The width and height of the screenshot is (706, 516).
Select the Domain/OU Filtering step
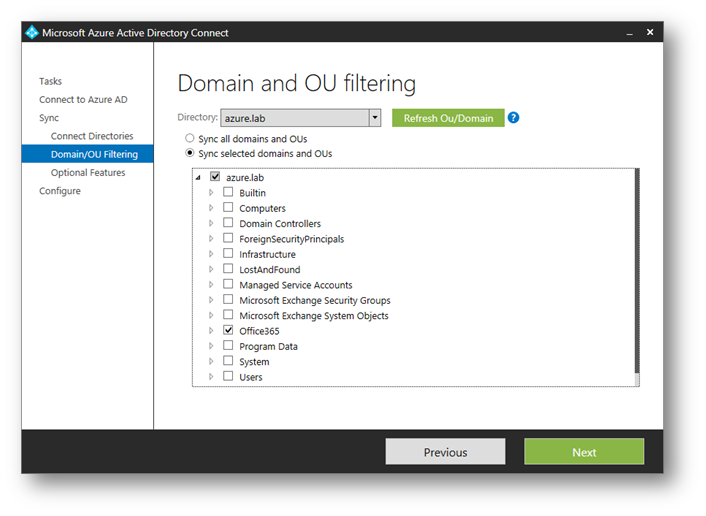(87, 154)
